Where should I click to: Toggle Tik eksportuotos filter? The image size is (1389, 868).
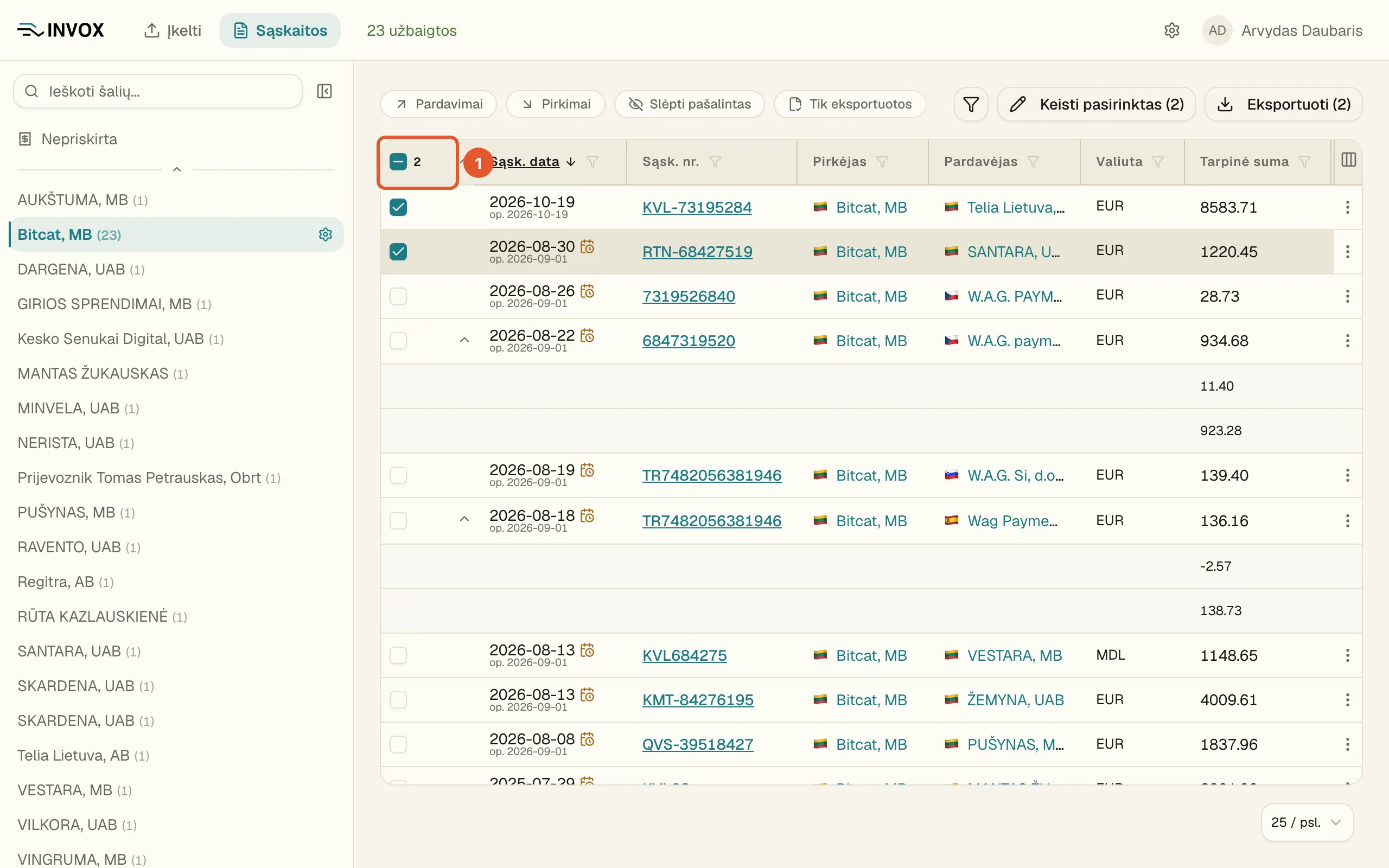[x=850, y=104]
